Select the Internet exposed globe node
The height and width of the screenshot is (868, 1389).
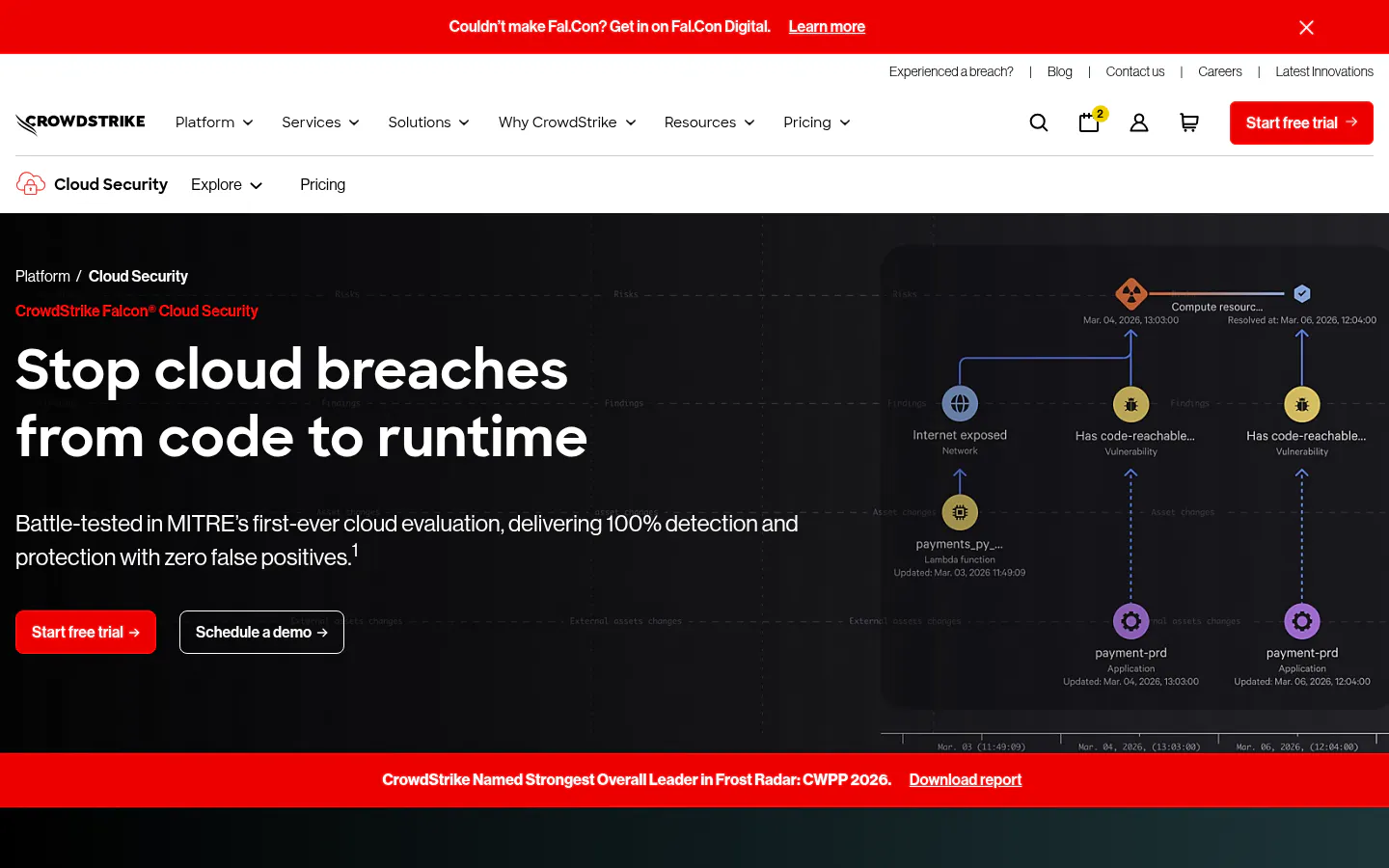click(x=960, y=404)
